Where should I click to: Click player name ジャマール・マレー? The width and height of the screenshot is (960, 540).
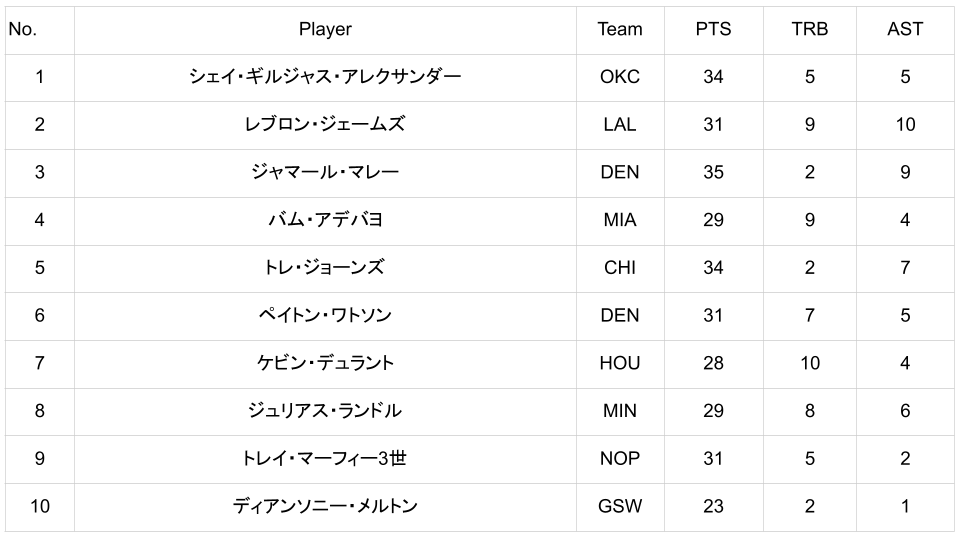click(x=325, y=172)
